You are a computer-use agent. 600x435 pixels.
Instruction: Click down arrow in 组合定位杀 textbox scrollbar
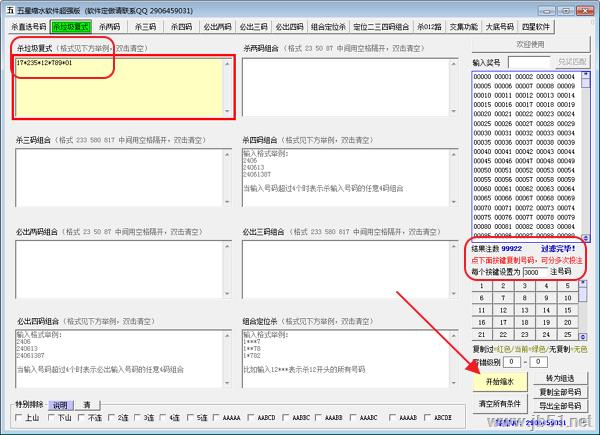tap(454, 383)
